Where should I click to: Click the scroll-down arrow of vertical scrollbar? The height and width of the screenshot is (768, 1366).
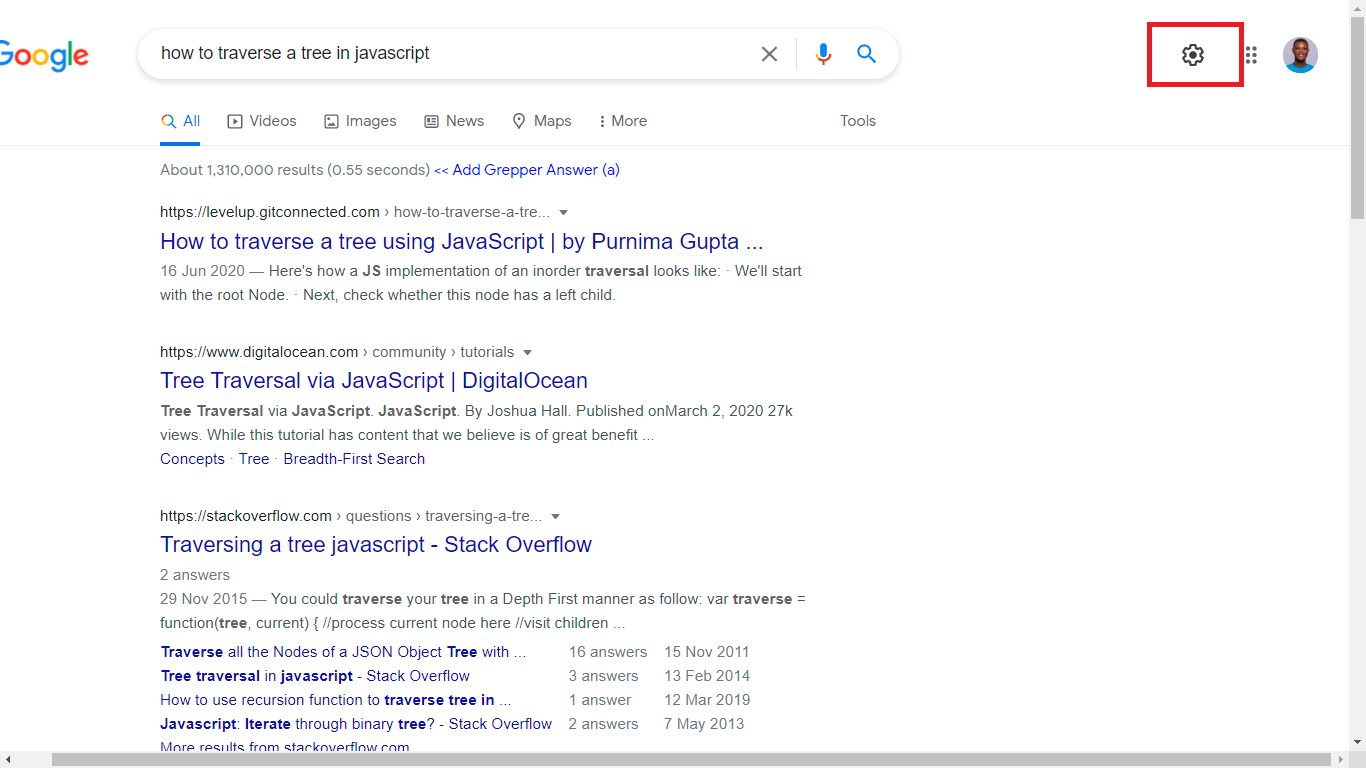pos(1357,743)
